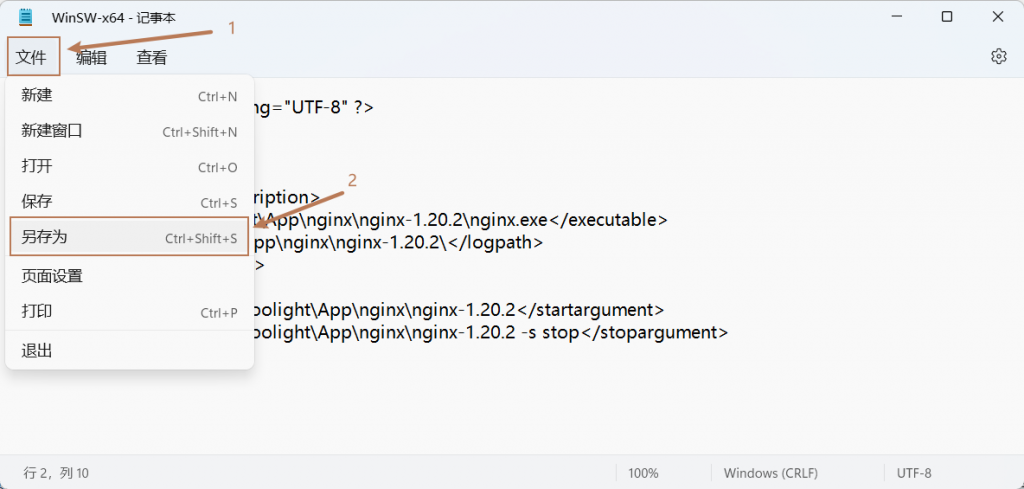Maximize the Notepad window
The width and height of the screenshot is (1024, 489).
(x=947, y=17)
